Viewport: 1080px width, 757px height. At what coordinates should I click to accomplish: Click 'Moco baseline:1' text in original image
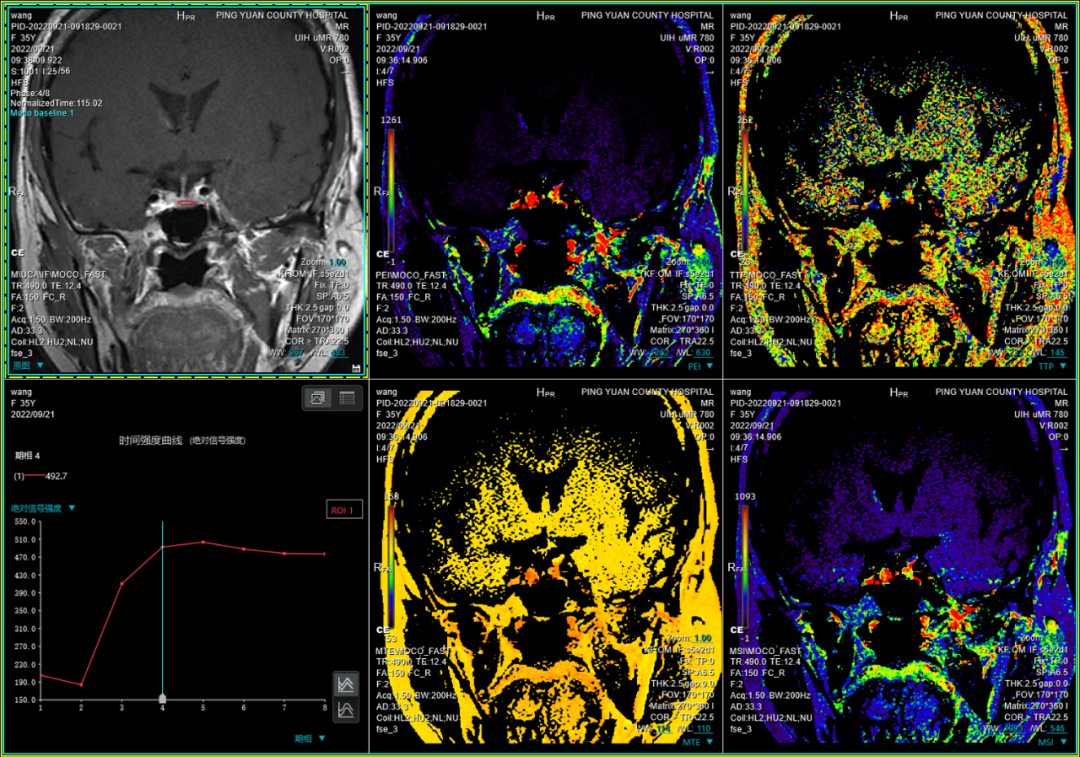pyautogui.click(x=41, y=114)
